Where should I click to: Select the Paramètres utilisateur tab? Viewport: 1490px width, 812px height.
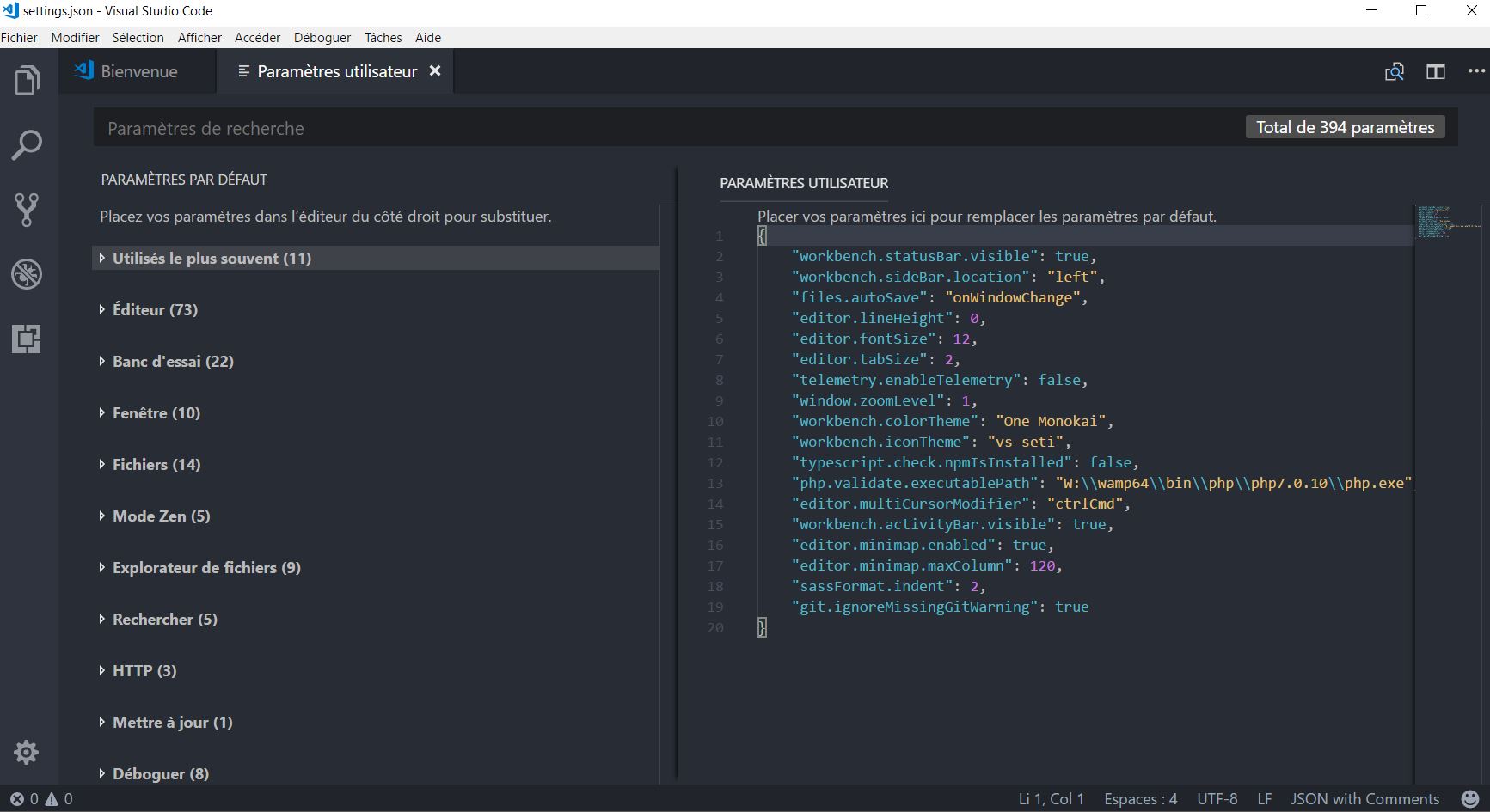(x=334, y=71)
